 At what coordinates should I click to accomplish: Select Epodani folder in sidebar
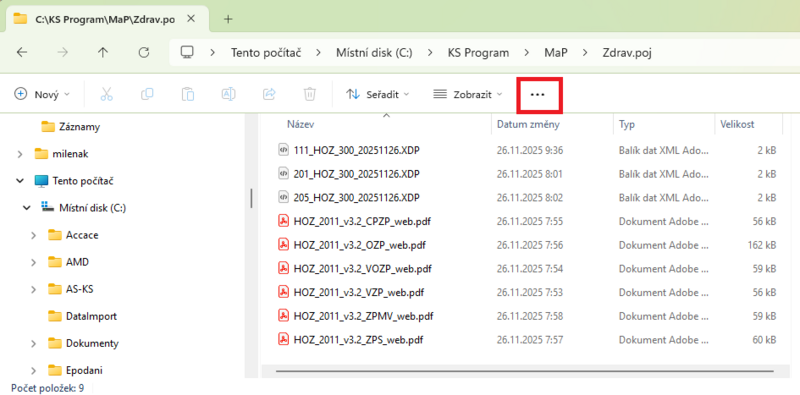click(x=76, y=370)
